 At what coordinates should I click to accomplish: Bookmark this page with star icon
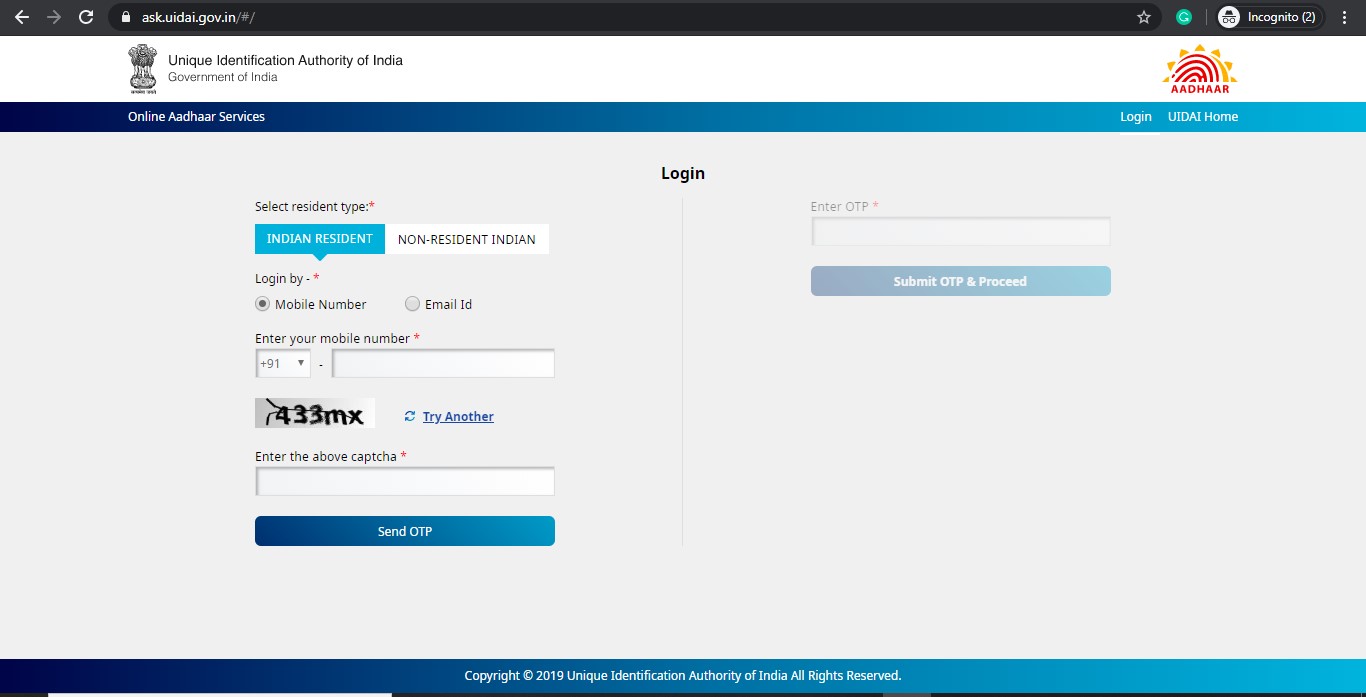pyautogui.click(x=1144, y=17)
